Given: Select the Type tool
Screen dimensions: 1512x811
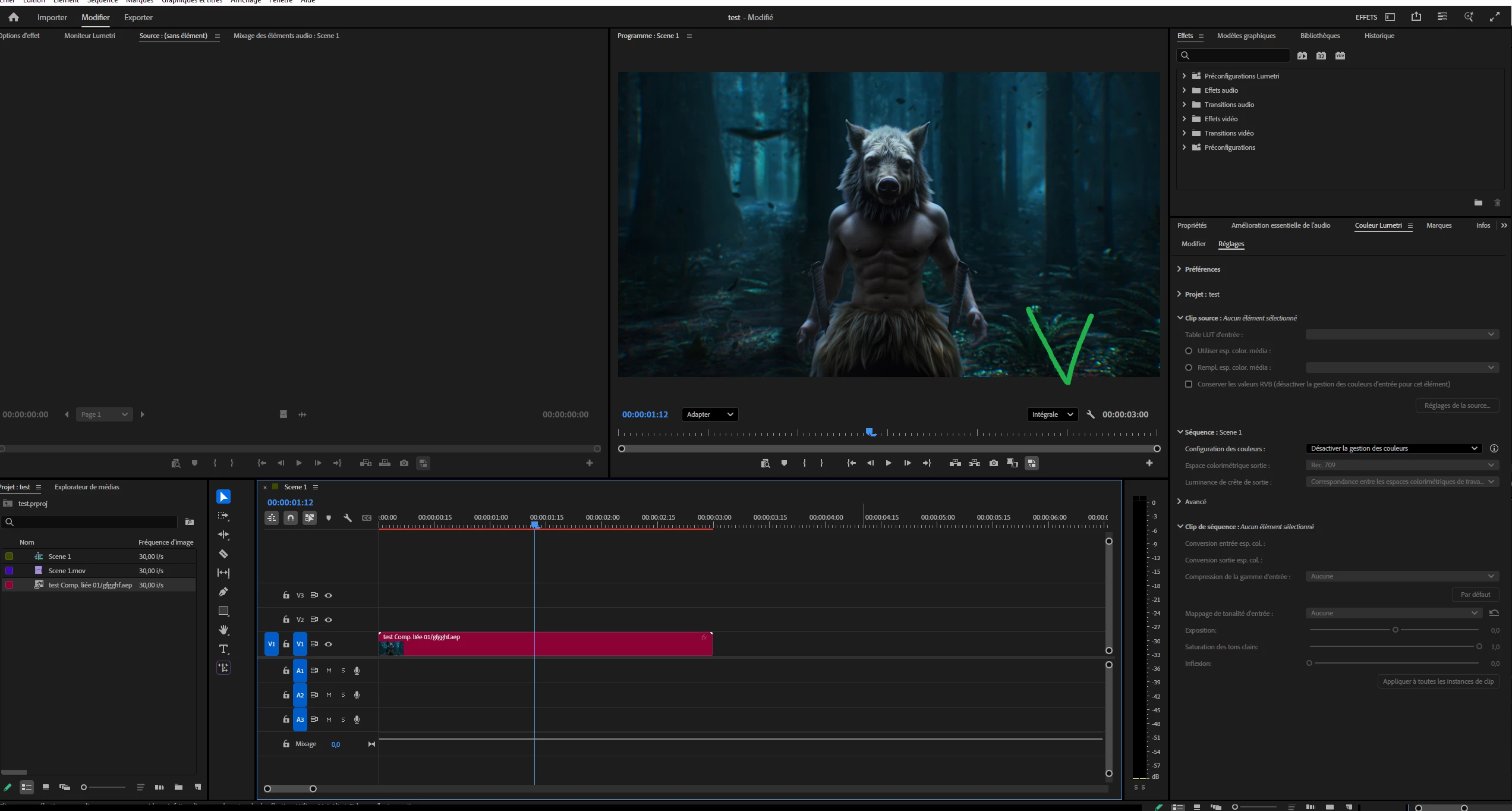Looking at the screenshot, I should (x=223, y=649).
